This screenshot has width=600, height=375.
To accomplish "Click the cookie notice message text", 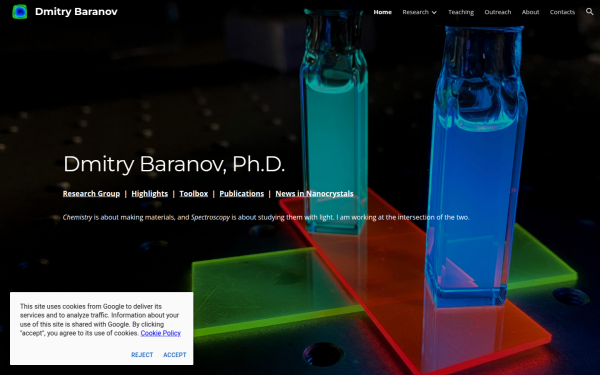I will [x=100, y=320].
